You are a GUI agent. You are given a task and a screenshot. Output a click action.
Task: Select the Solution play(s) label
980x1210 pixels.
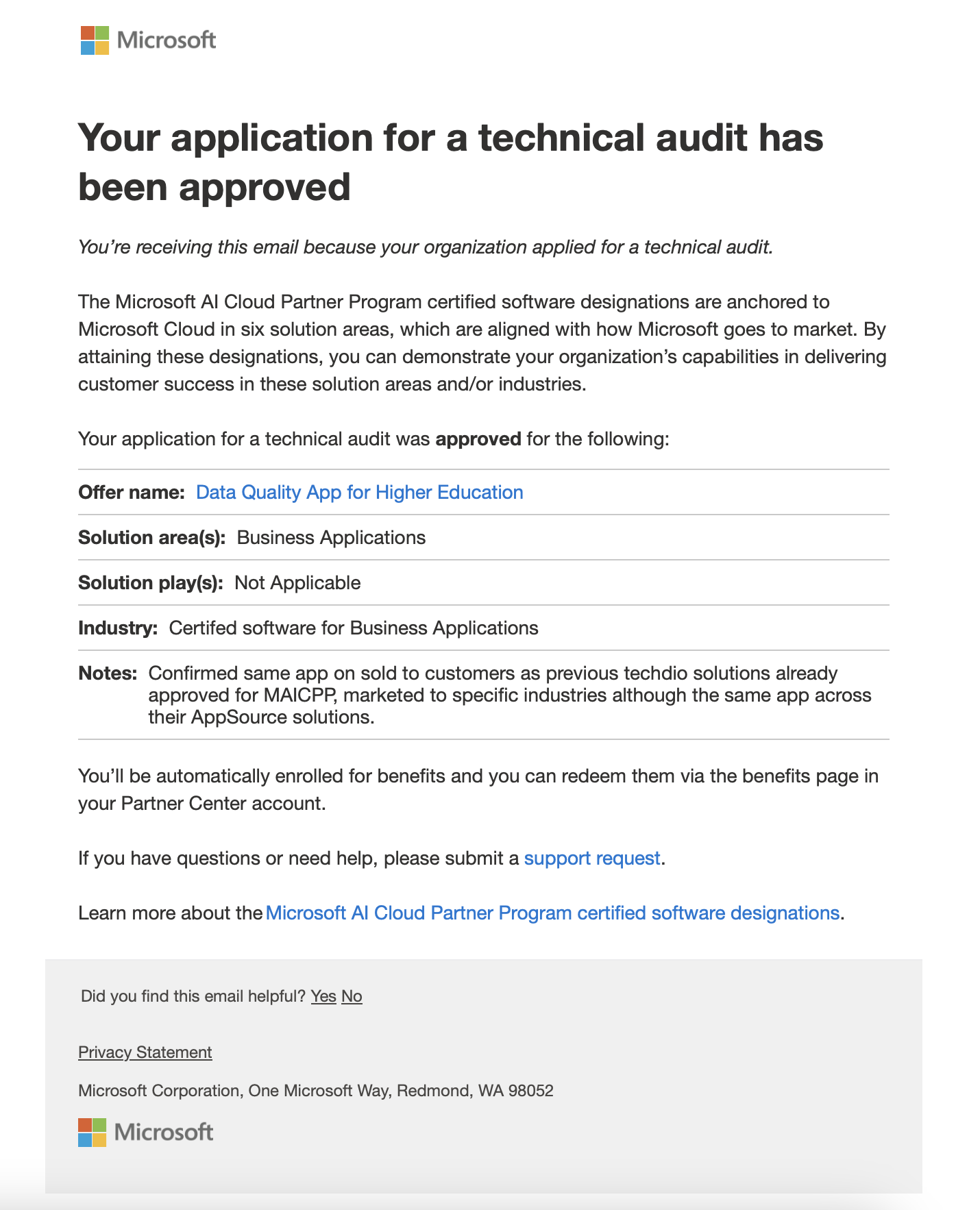[151, 582]
